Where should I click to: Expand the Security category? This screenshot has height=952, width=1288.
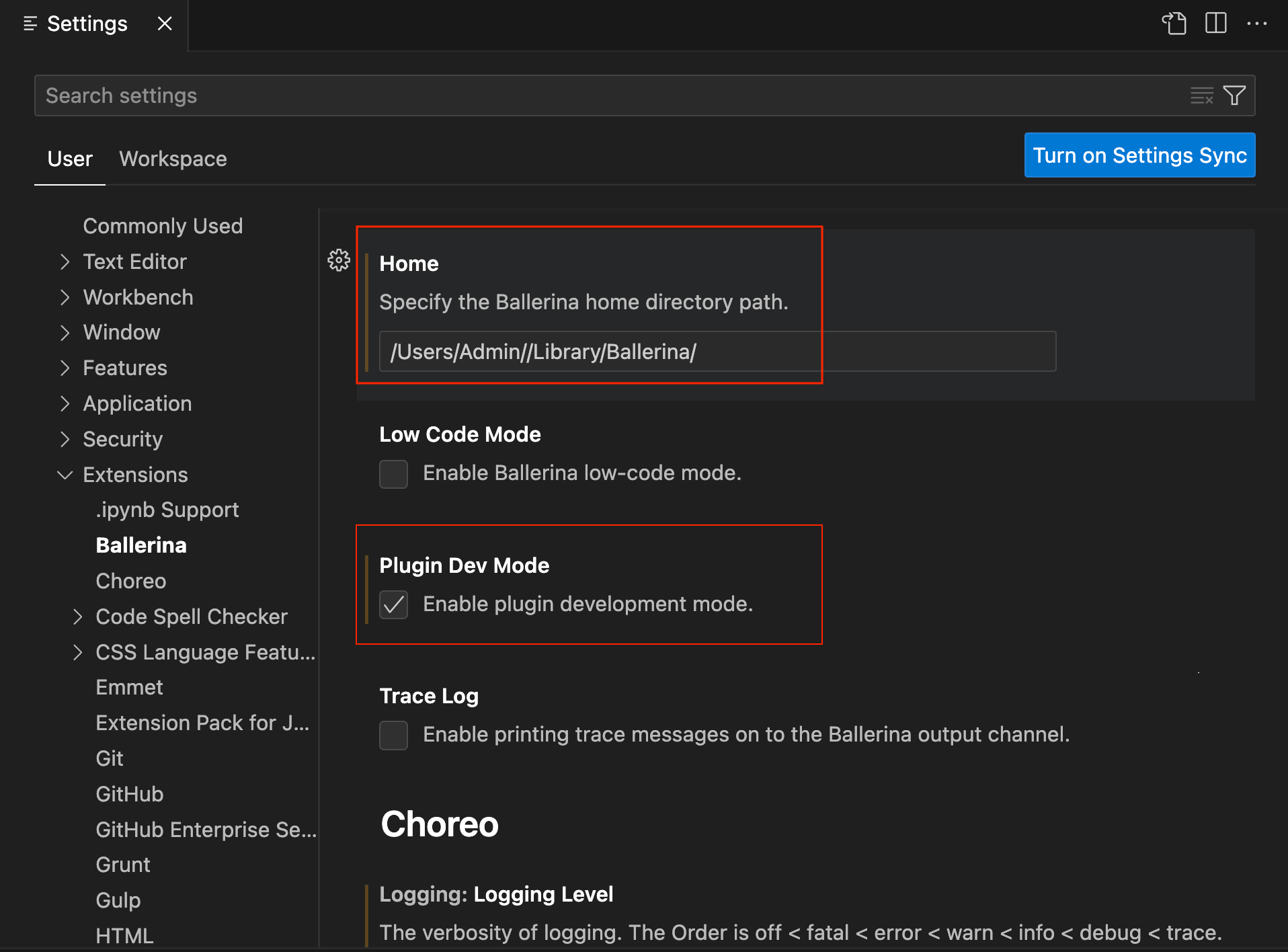[x=65, y=439]
